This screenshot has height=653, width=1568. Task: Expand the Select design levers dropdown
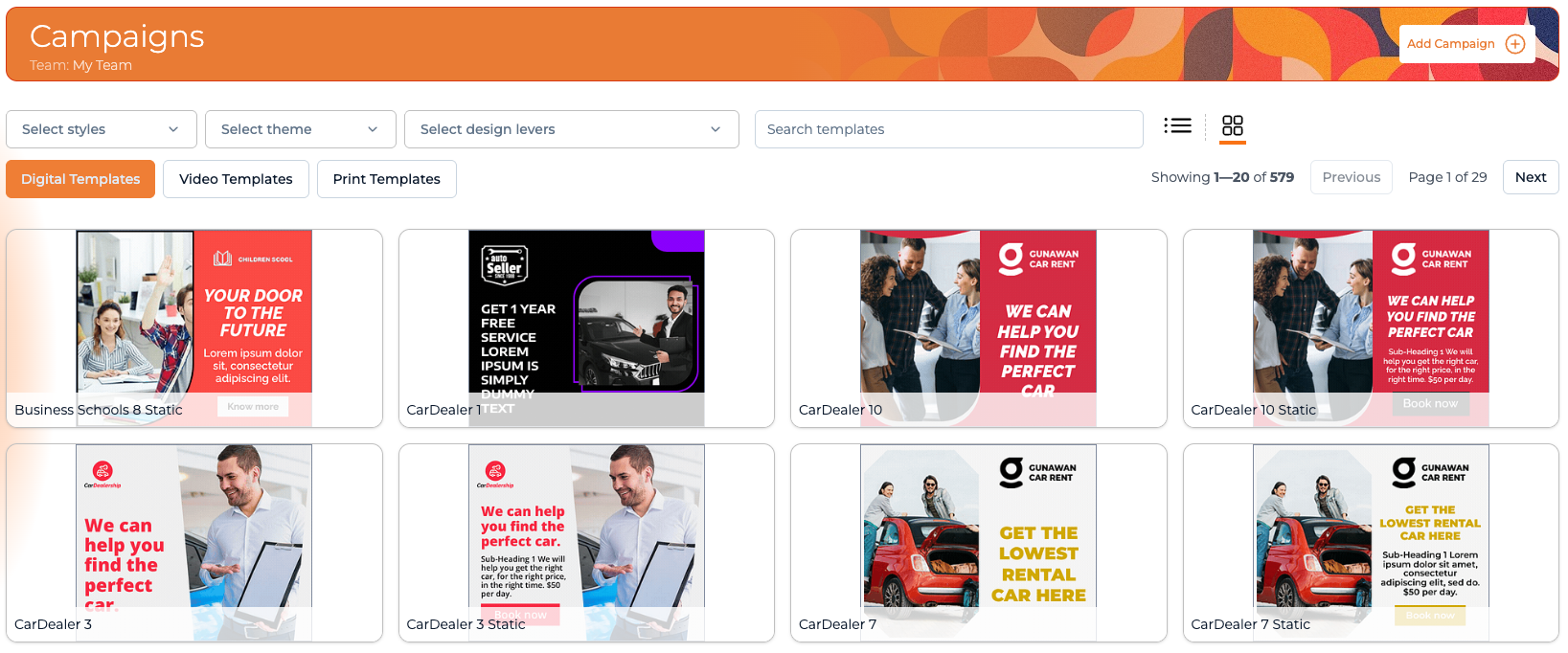pyautogui.click(x=572, y=129)
